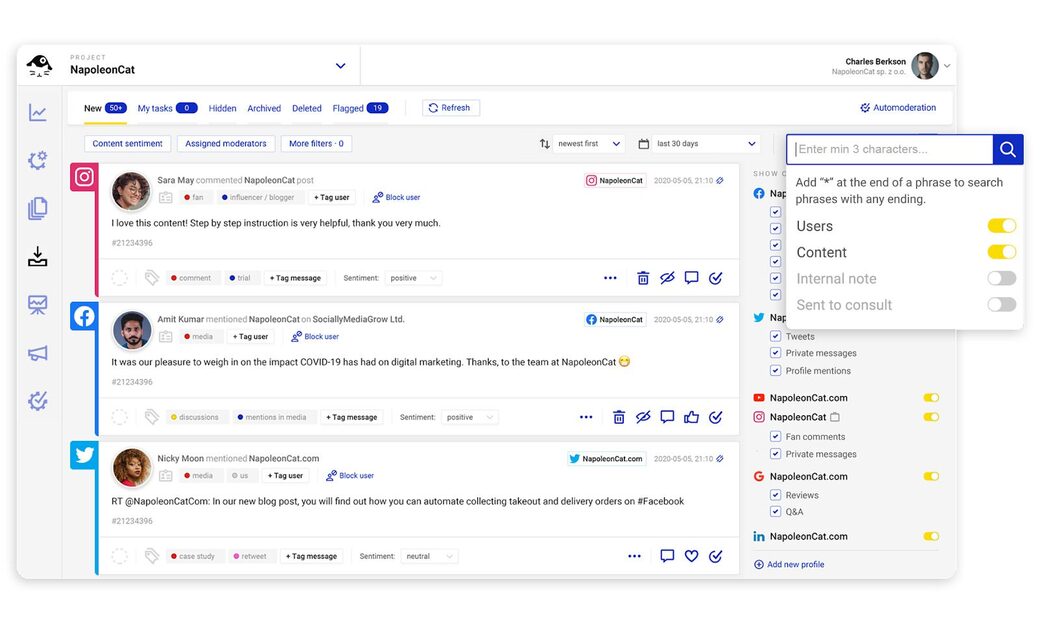Click the Assigned moderators filter button
This screenshot has width=1040, height=632.
[x=226, y=144]
